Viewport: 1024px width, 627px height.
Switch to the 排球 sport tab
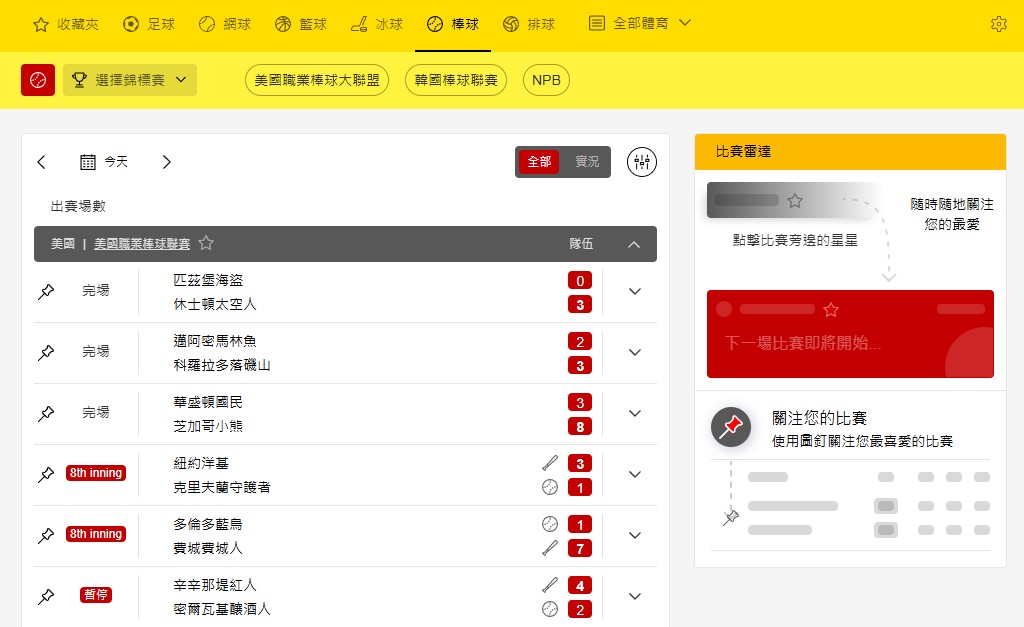[x=529, y=24]
